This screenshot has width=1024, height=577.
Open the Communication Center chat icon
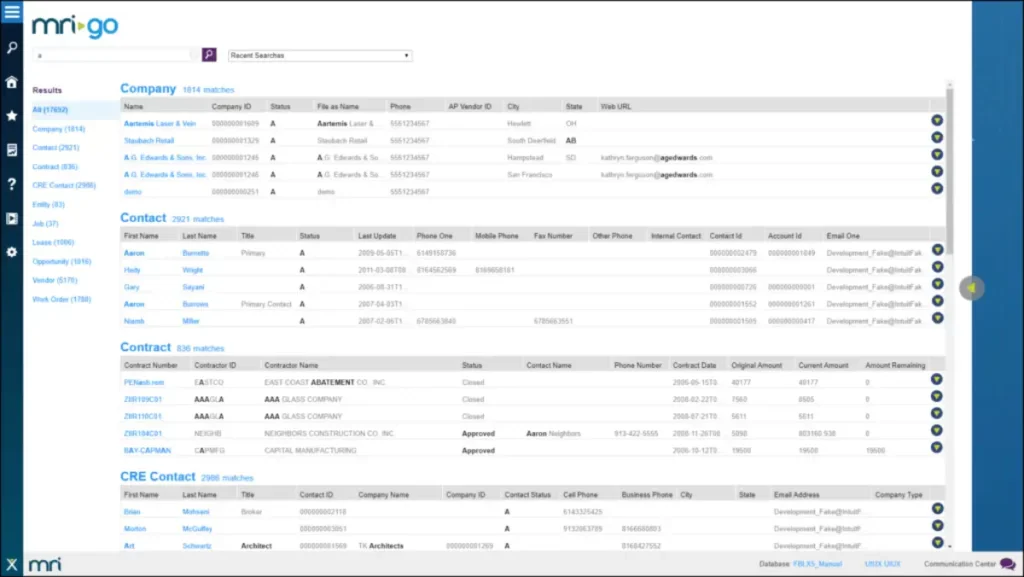tap(1007, 564)
